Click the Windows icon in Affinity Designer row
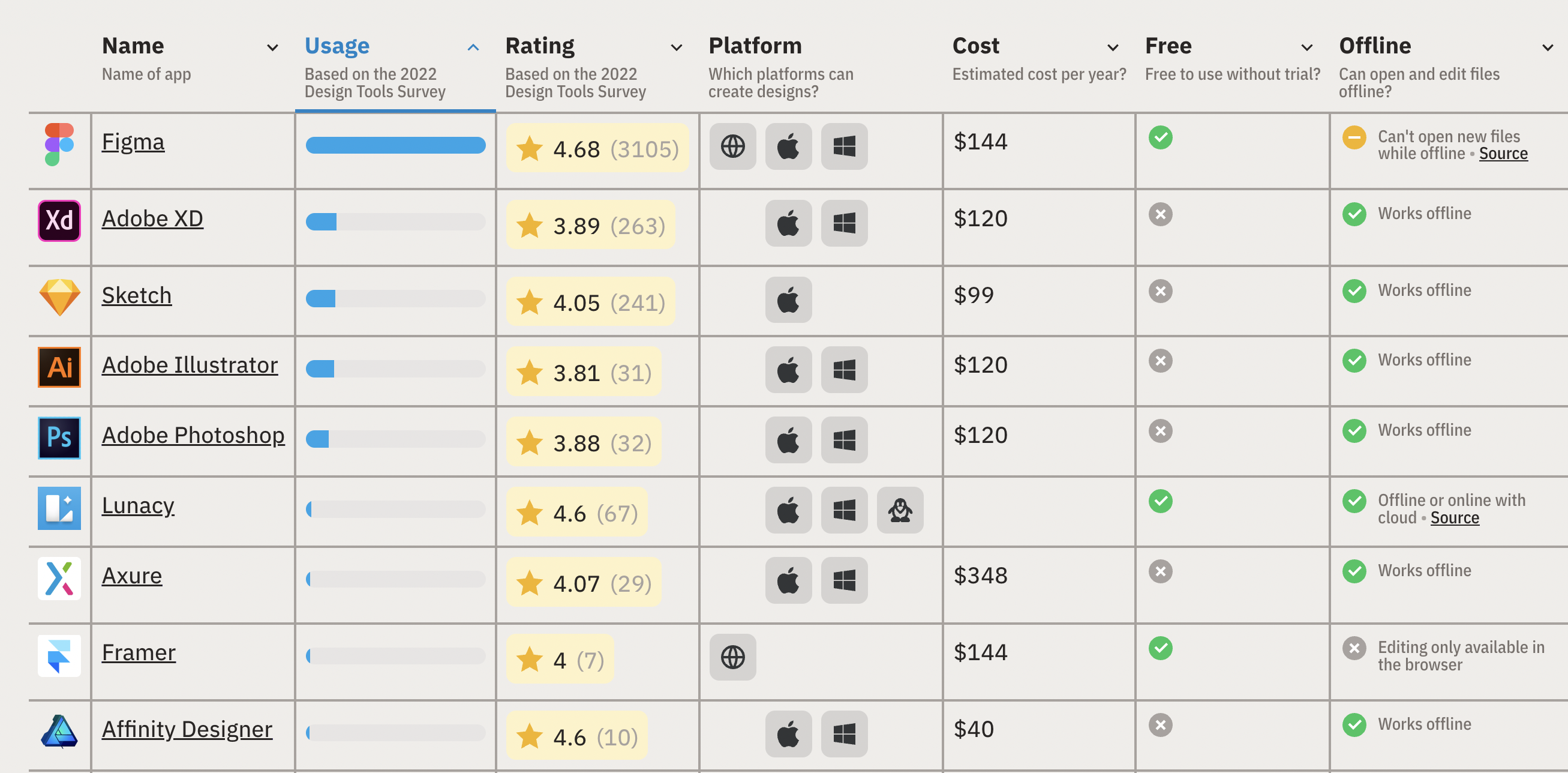Image resolution: width=1568 pixels, height=773 pixels. click(844, 733)
